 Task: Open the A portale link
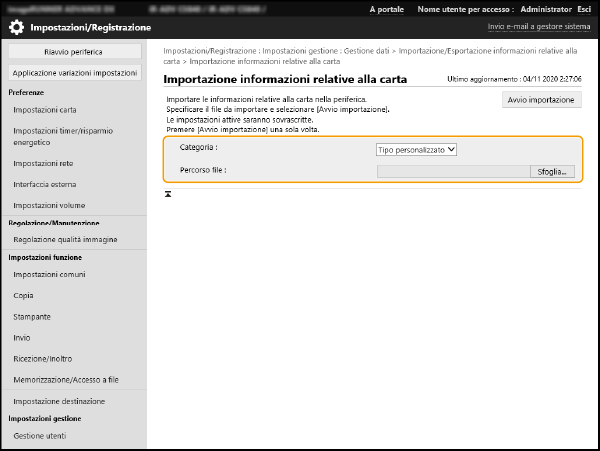tap(387, 8)
